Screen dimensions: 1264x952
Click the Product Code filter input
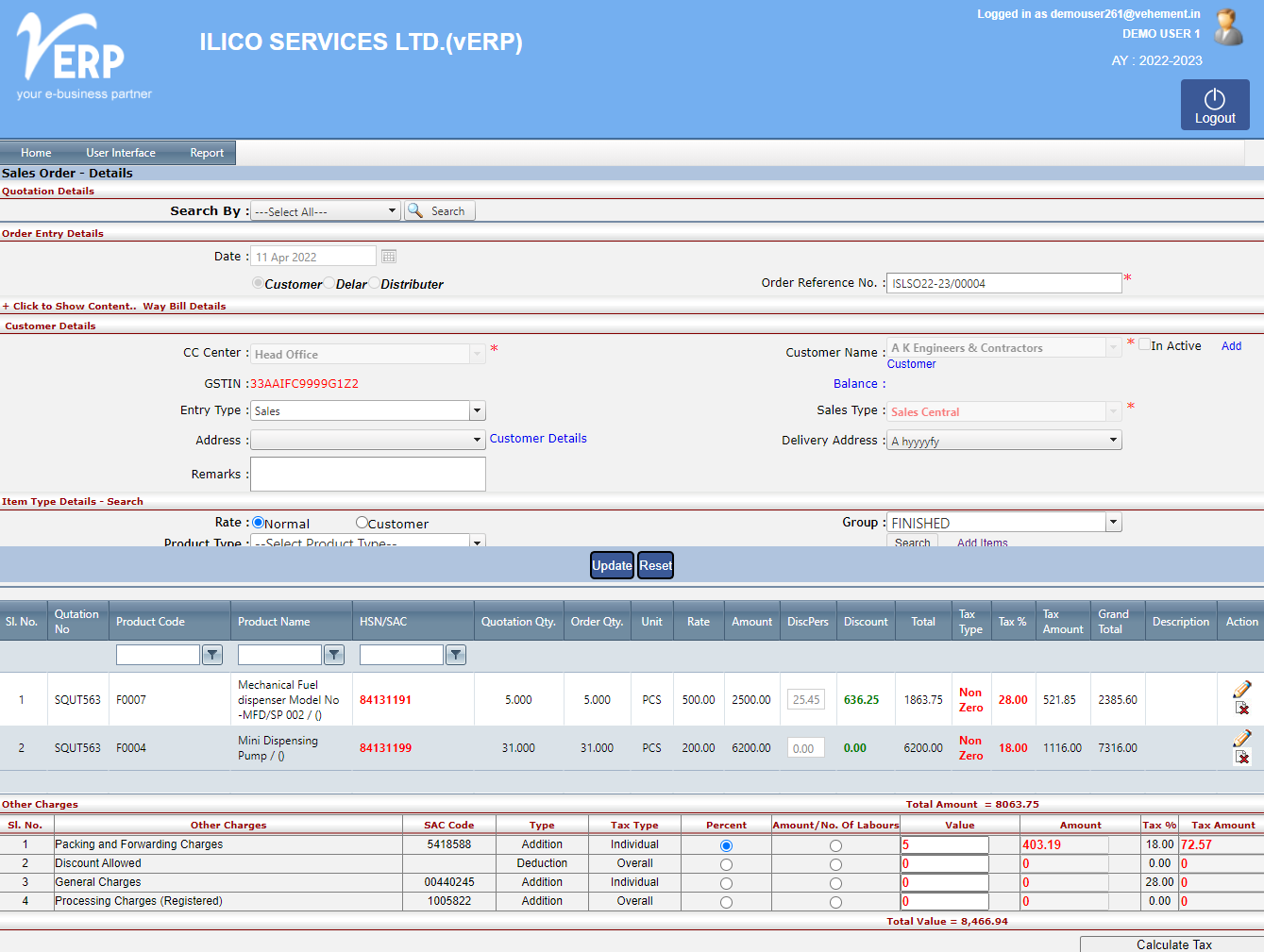click(x=158, y=655)
